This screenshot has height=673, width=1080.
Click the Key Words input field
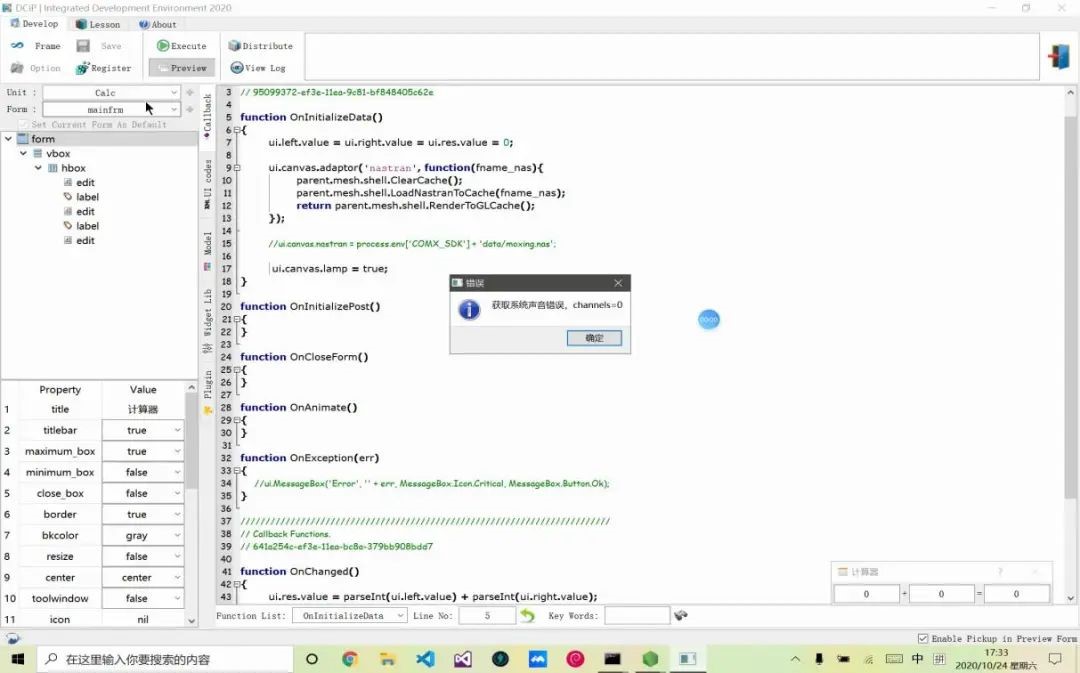(636, 615)
